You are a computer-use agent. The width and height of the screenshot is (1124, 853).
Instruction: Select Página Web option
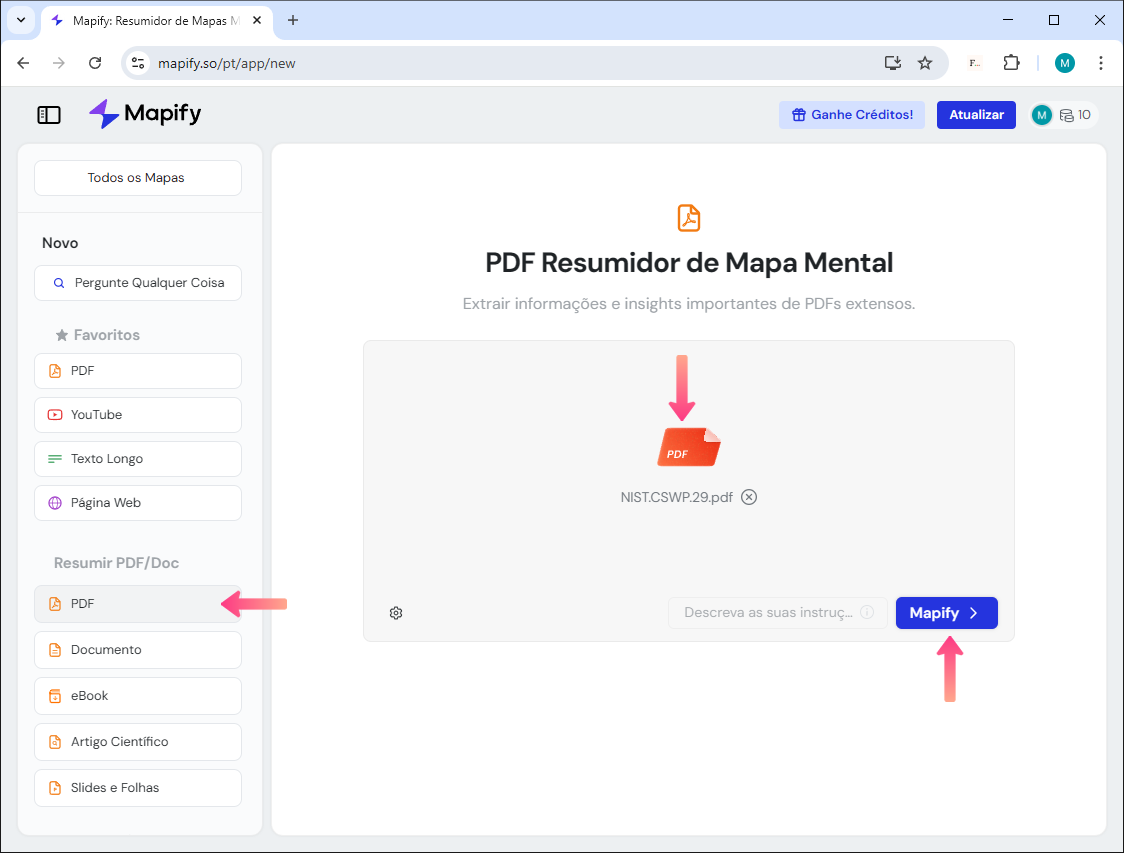point(138,502)
